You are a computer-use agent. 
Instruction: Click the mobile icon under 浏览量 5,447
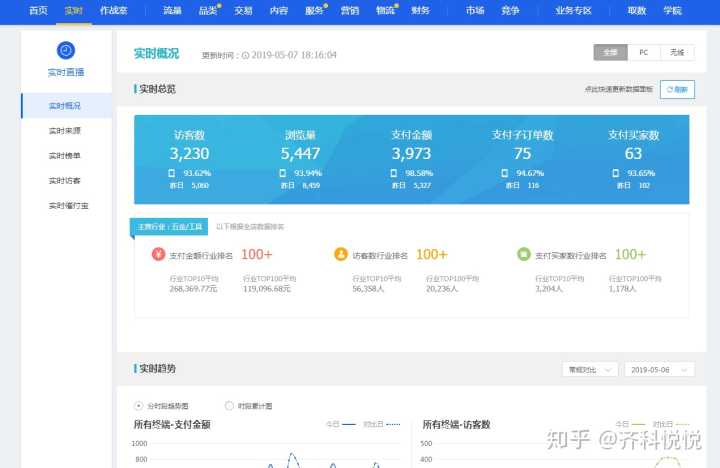click(283, 173)
